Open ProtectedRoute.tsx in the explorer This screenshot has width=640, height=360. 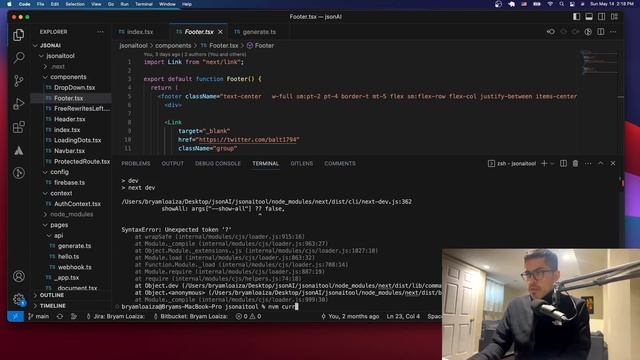click(x=82, y=161)
